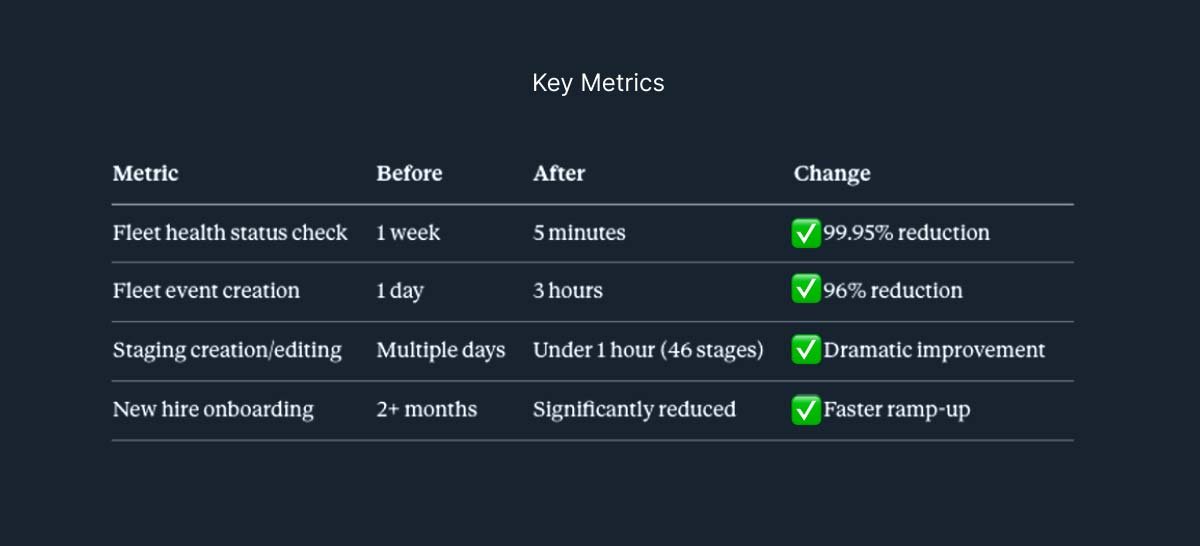Select the Before column header
Screen dimensions: 1200x546
click(x=409, y=173)
